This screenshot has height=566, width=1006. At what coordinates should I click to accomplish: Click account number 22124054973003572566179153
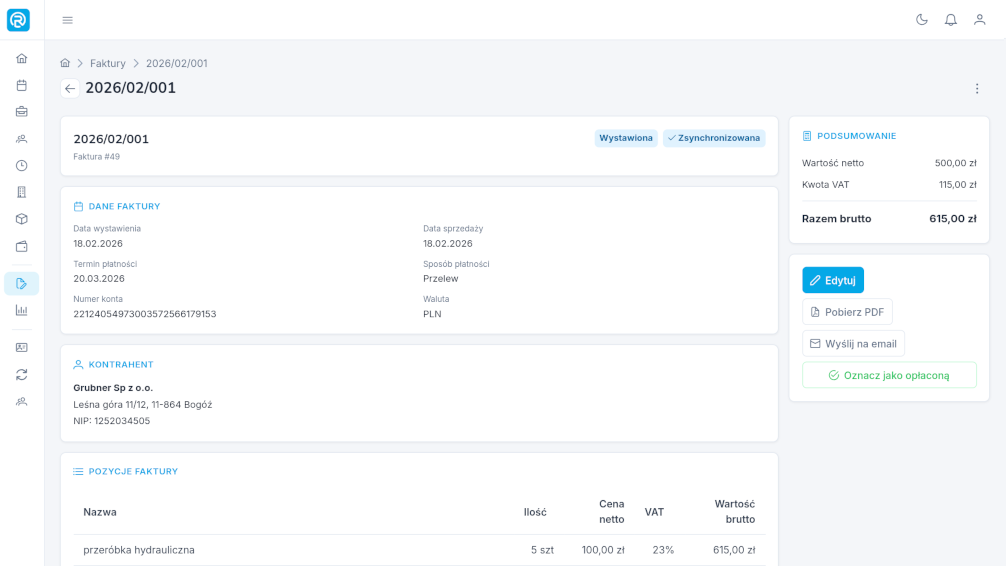pyautogui.click(x=145, y=314)
